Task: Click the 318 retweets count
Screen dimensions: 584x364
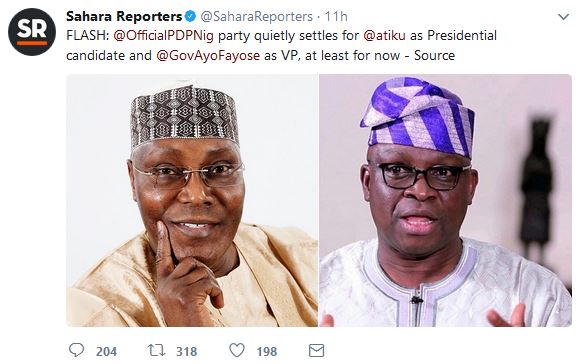Action: tap(187, 351)
